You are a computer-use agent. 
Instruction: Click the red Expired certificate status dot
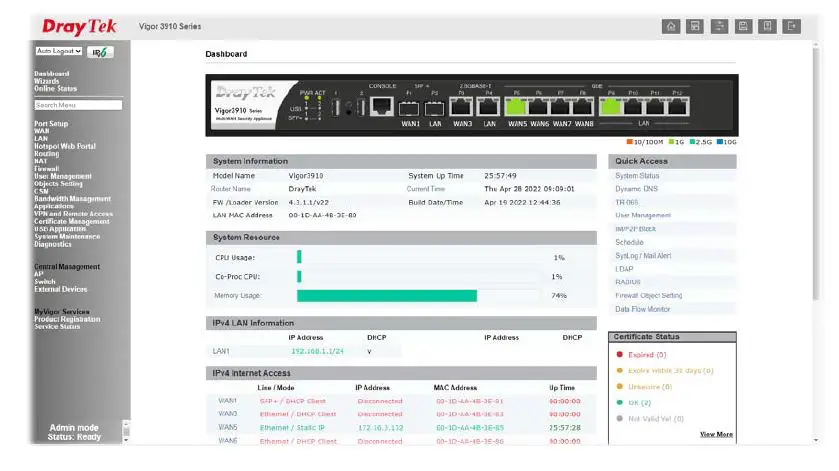(x=620, y=354)
